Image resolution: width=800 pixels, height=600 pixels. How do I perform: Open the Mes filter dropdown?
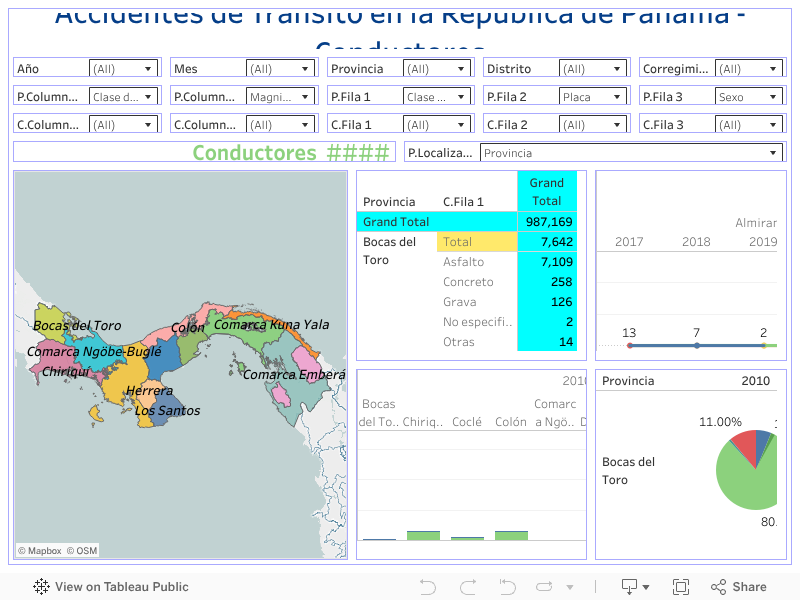coord(280,69)
